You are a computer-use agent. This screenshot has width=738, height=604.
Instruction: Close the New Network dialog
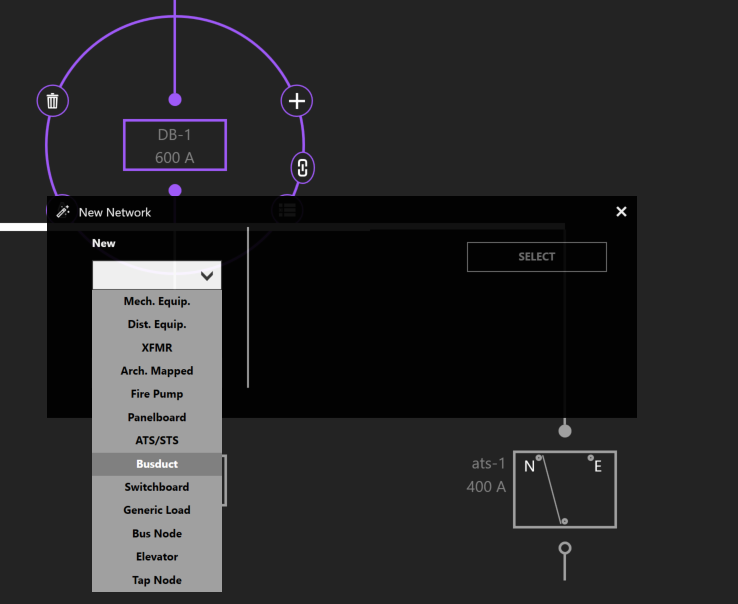pos(621,212)
